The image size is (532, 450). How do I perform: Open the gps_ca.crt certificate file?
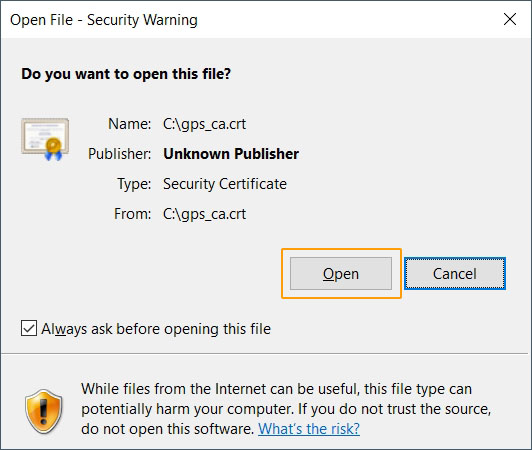coord(341,274)
